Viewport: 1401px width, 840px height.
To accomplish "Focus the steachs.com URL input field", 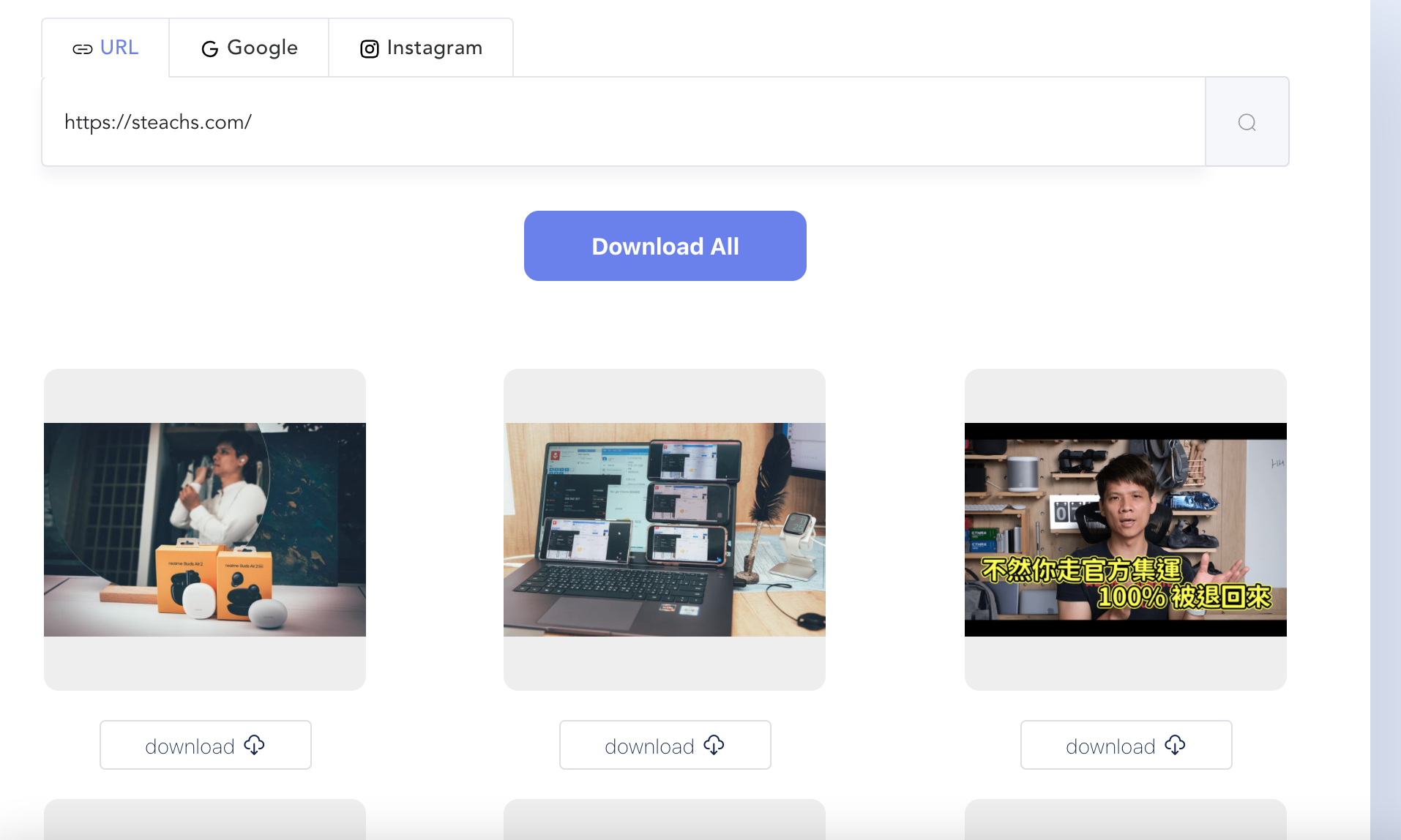I will pos(622,122).
